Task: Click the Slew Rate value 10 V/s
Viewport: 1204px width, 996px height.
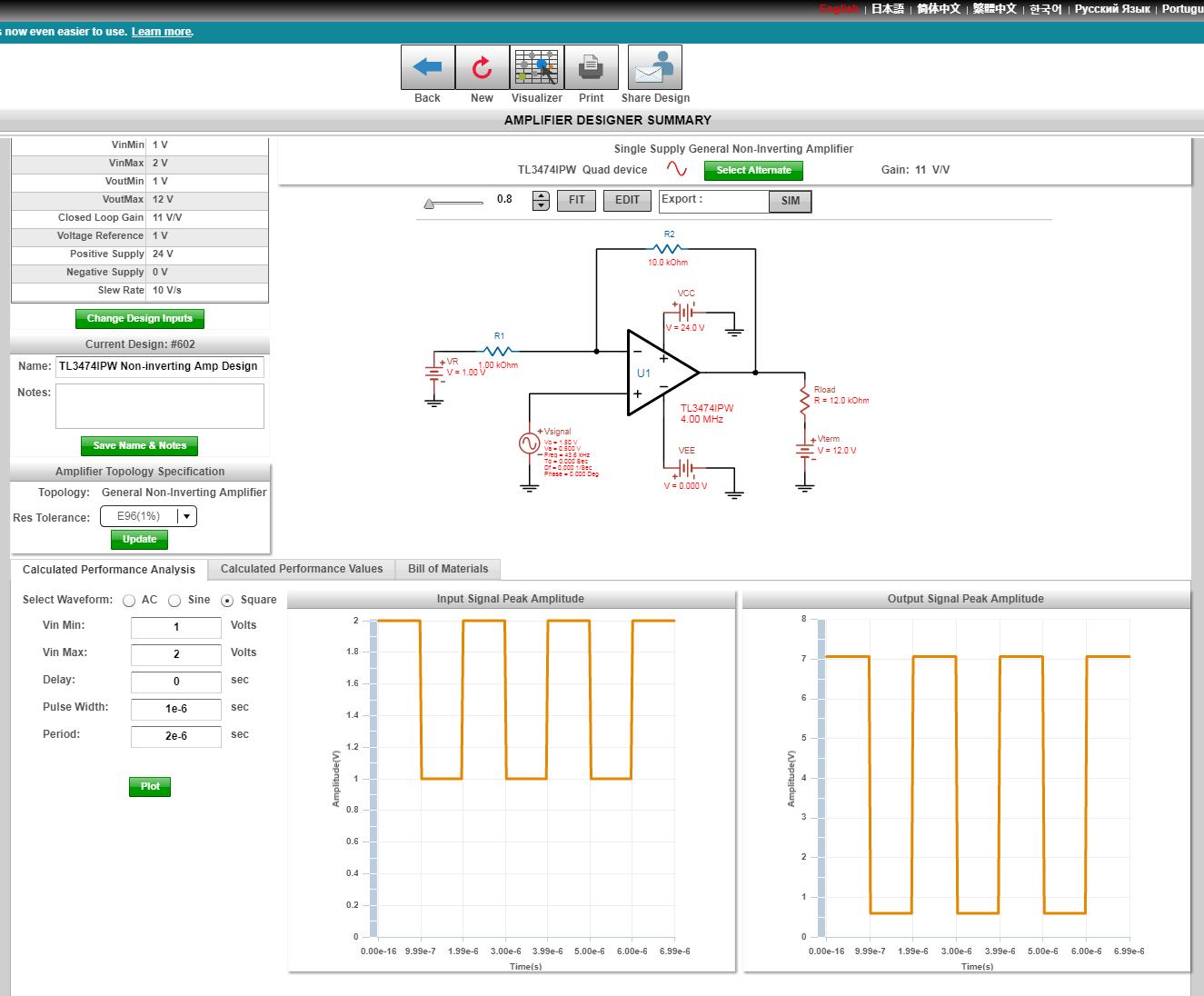Action: point(167,291)
